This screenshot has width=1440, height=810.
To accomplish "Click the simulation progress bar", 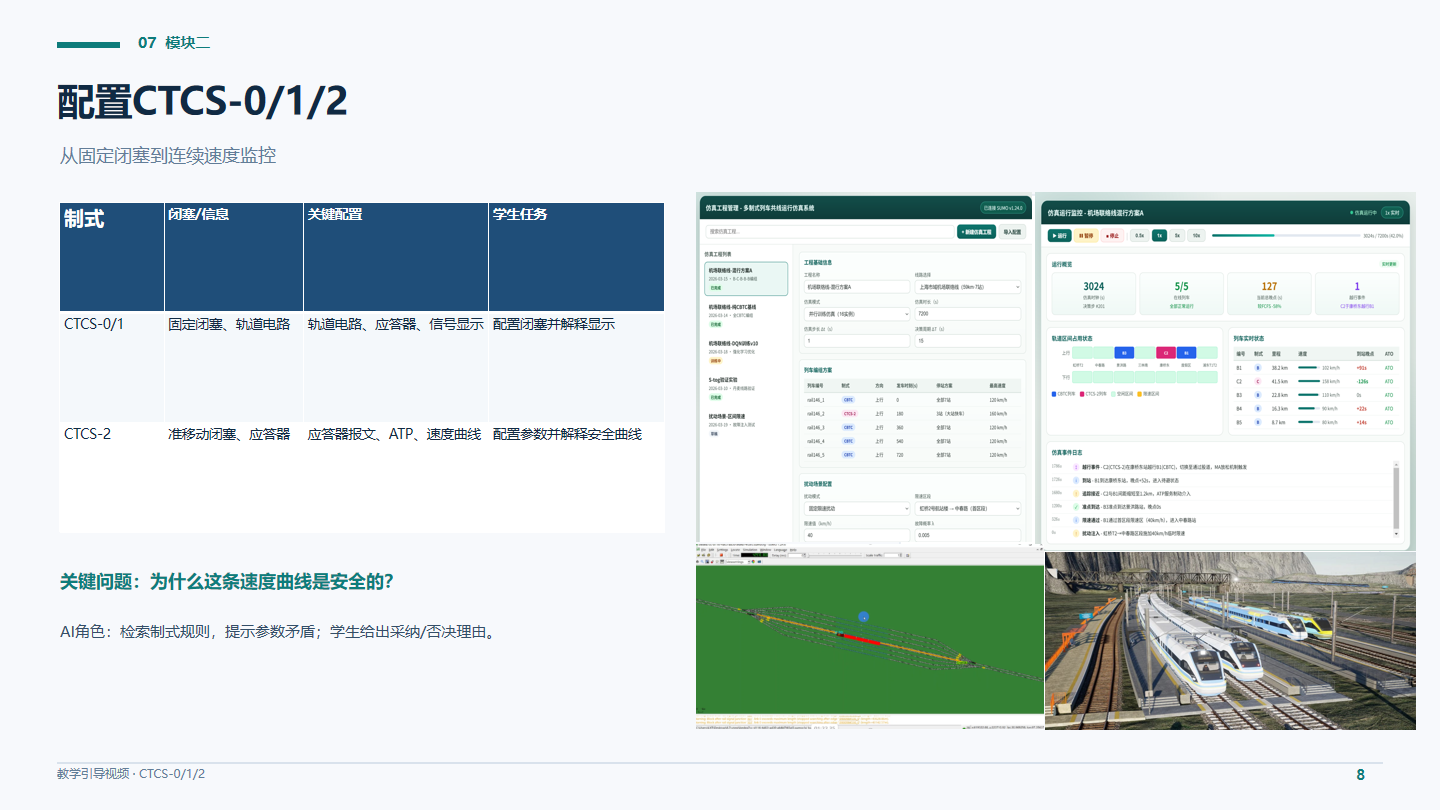I will 1284,236.
